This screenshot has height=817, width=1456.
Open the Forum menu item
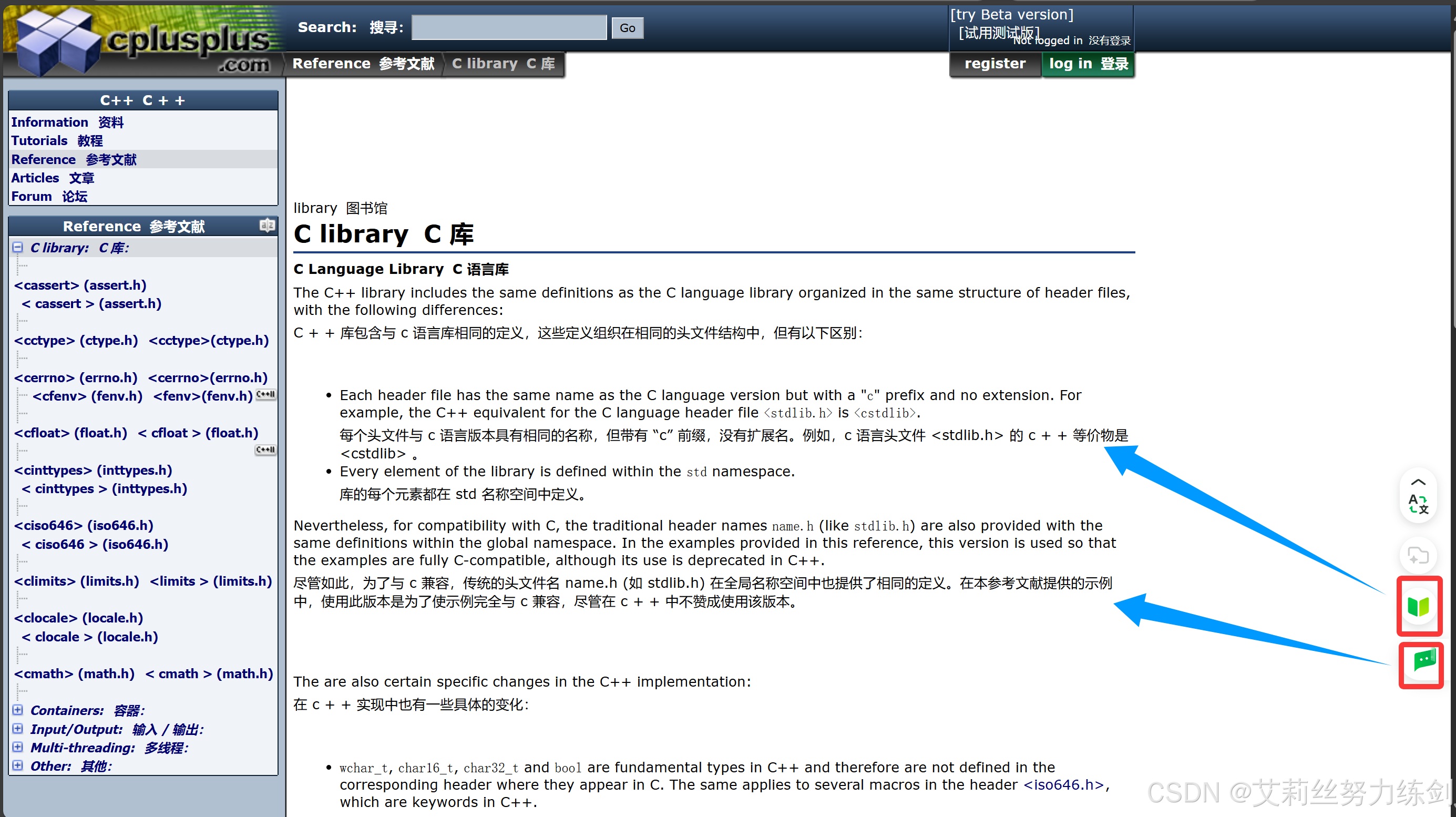[x=32, y=196]
